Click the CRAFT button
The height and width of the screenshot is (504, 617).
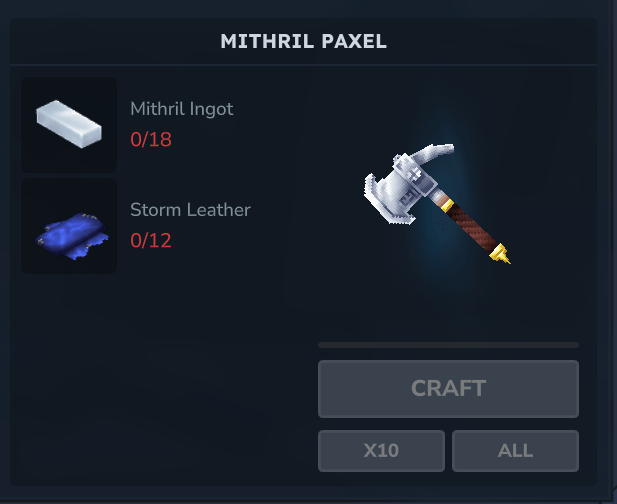(x=448, y=389)
